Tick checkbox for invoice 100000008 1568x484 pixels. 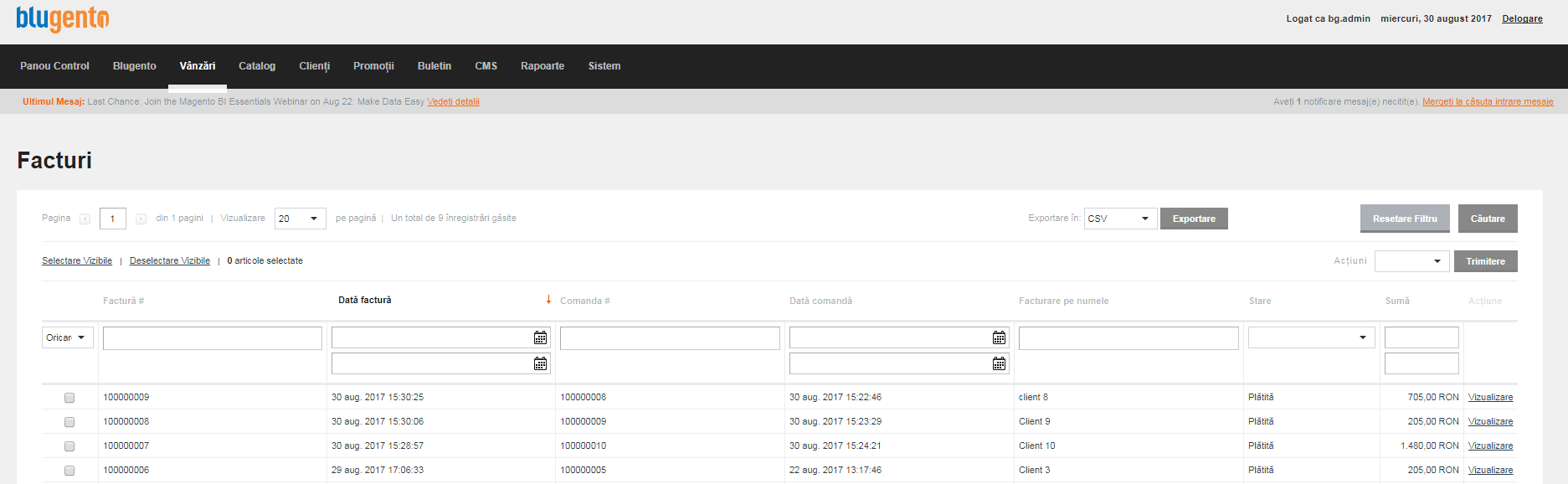tap(69, 422)
